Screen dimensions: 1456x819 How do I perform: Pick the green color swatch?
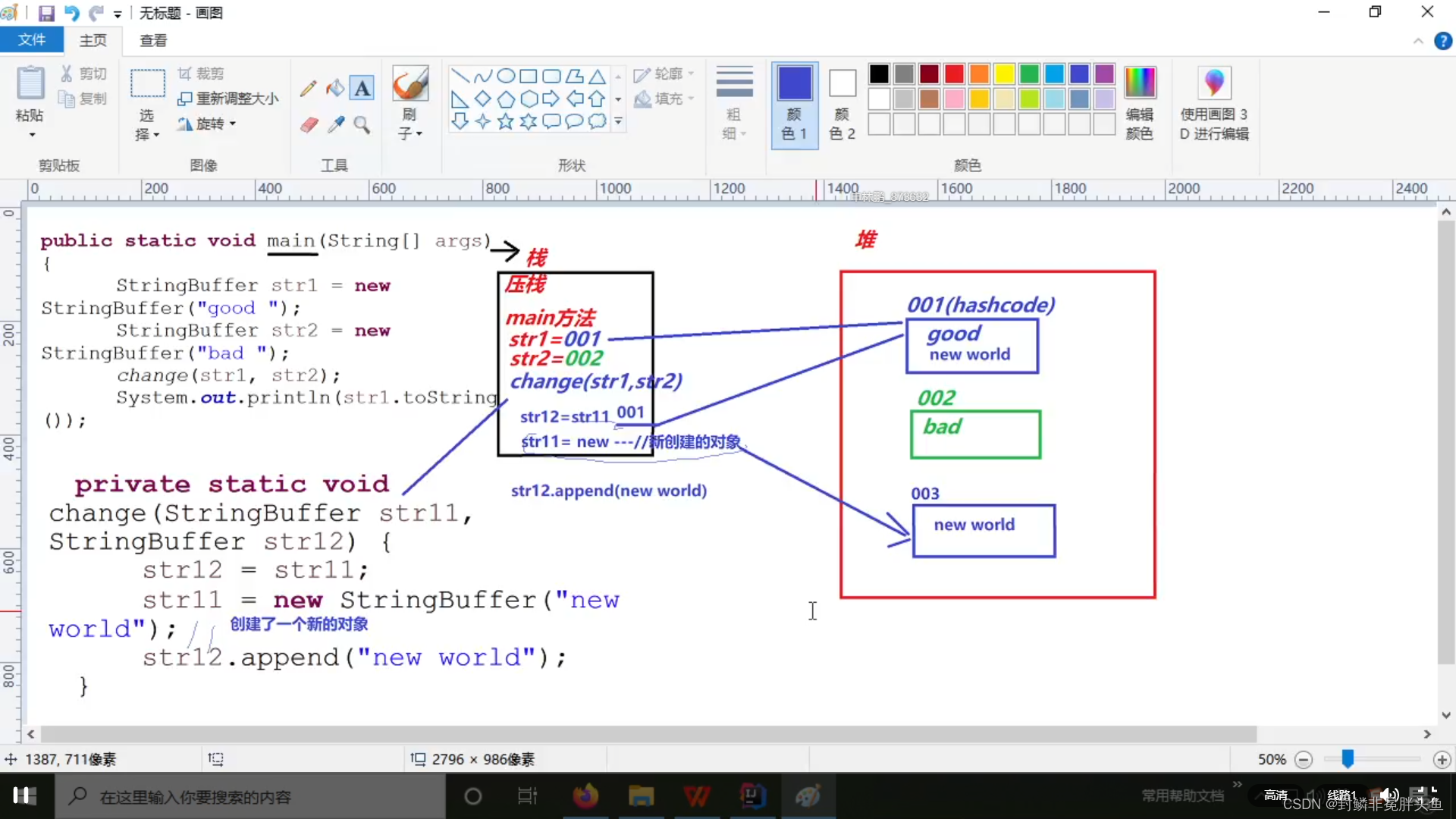point(1029,74)
